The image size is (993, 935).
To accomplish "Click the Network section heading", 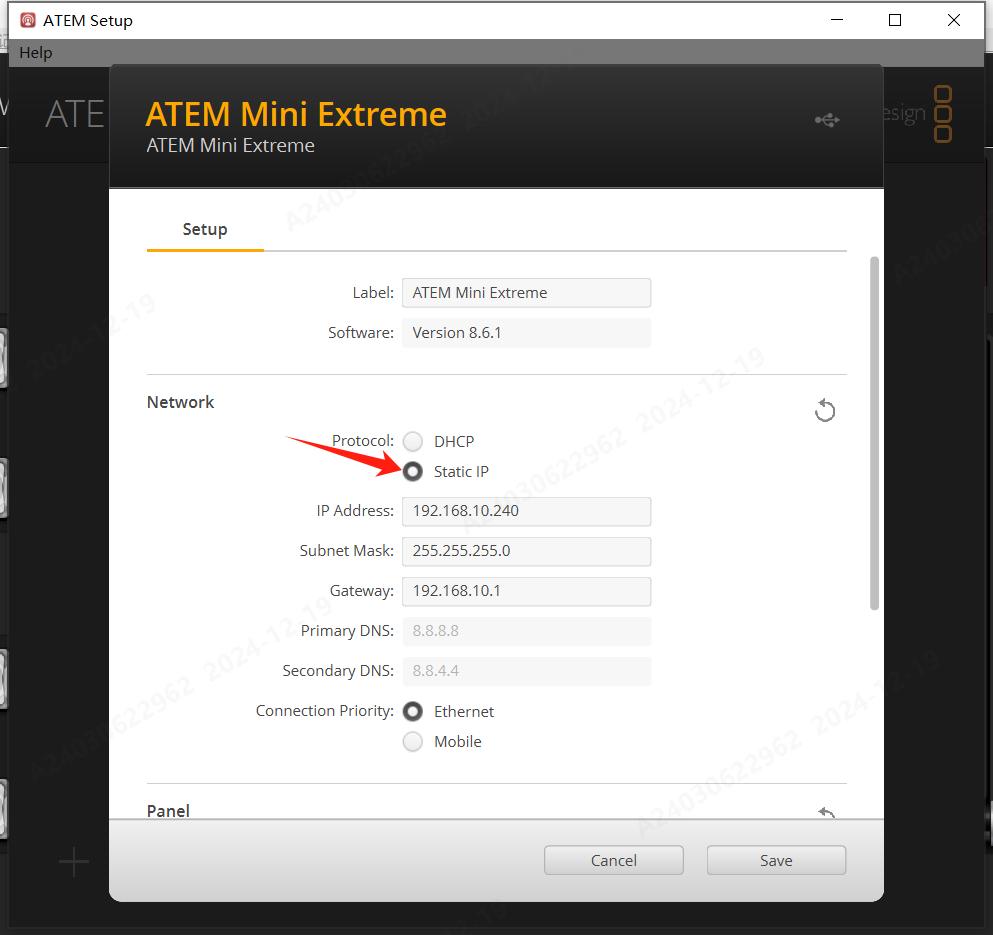I will 180,402.
